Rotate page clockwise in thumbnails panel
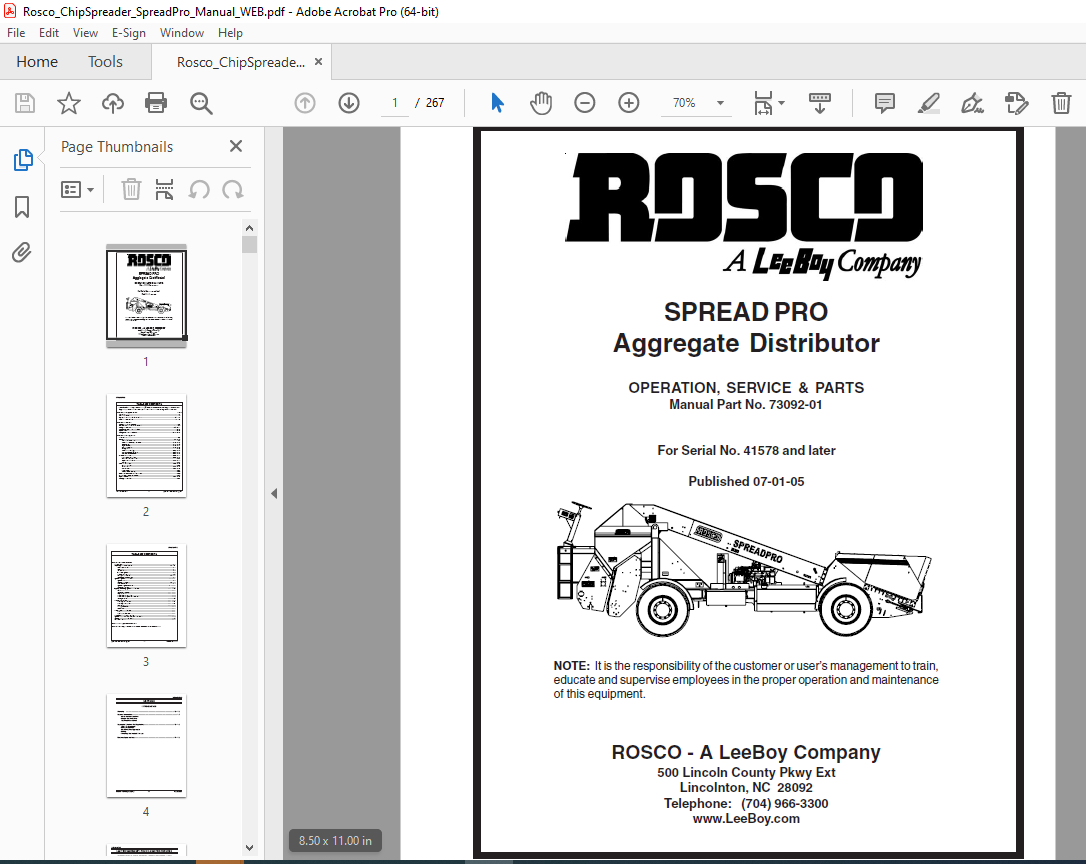 pyautogui.click(x=233, y=189)
